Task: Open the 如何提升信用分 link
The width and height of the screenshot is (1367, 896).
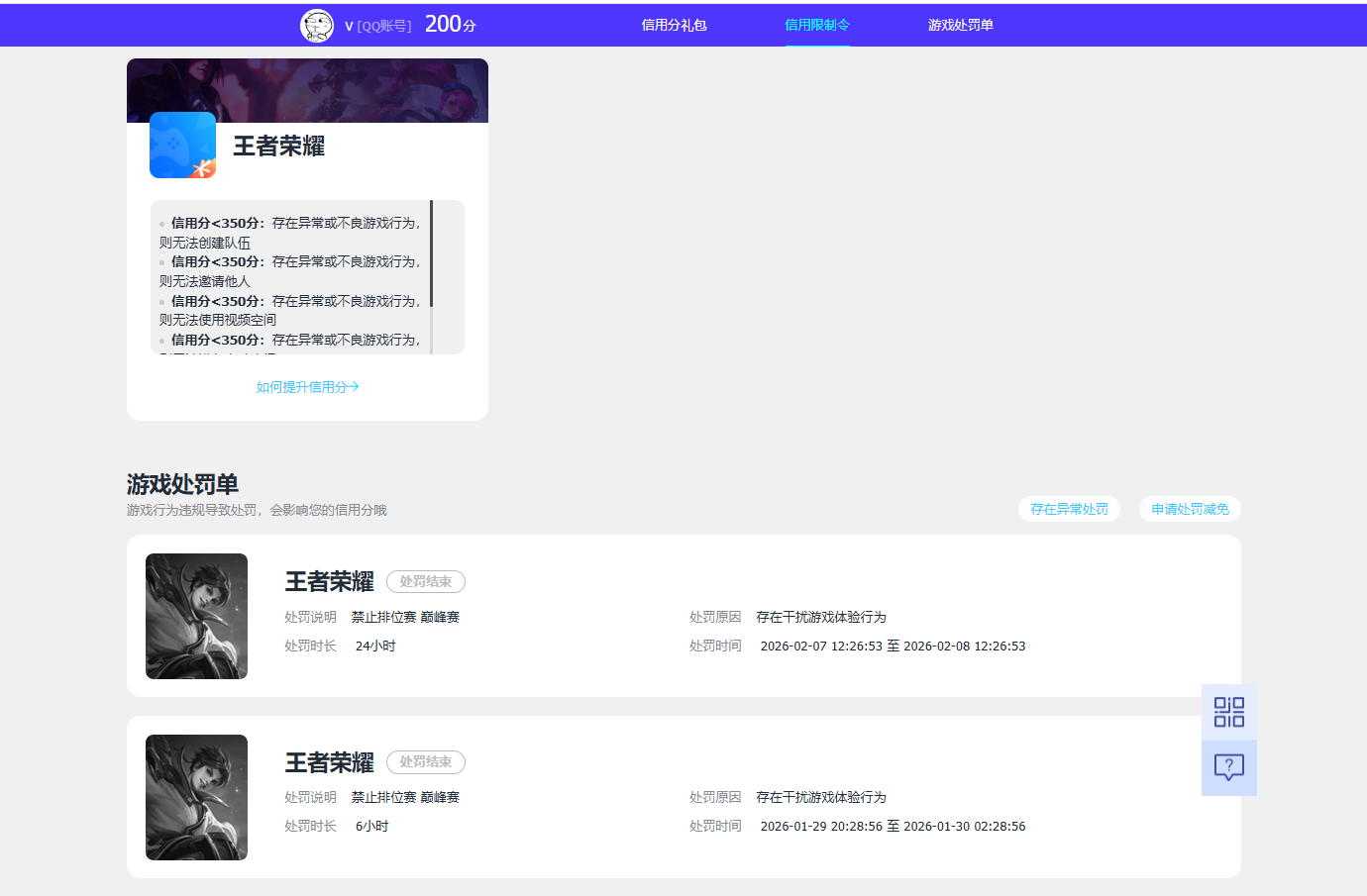Action: click(307, 387)
